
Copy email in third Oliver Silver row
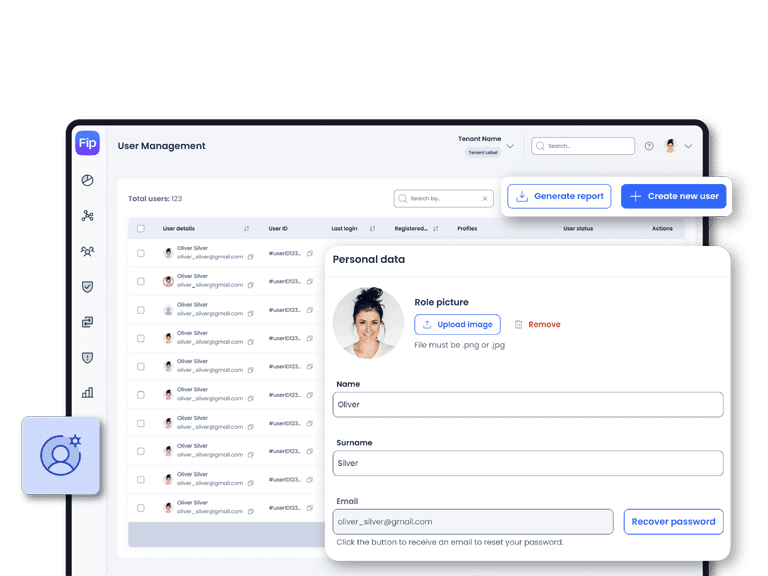coord(251,313)
